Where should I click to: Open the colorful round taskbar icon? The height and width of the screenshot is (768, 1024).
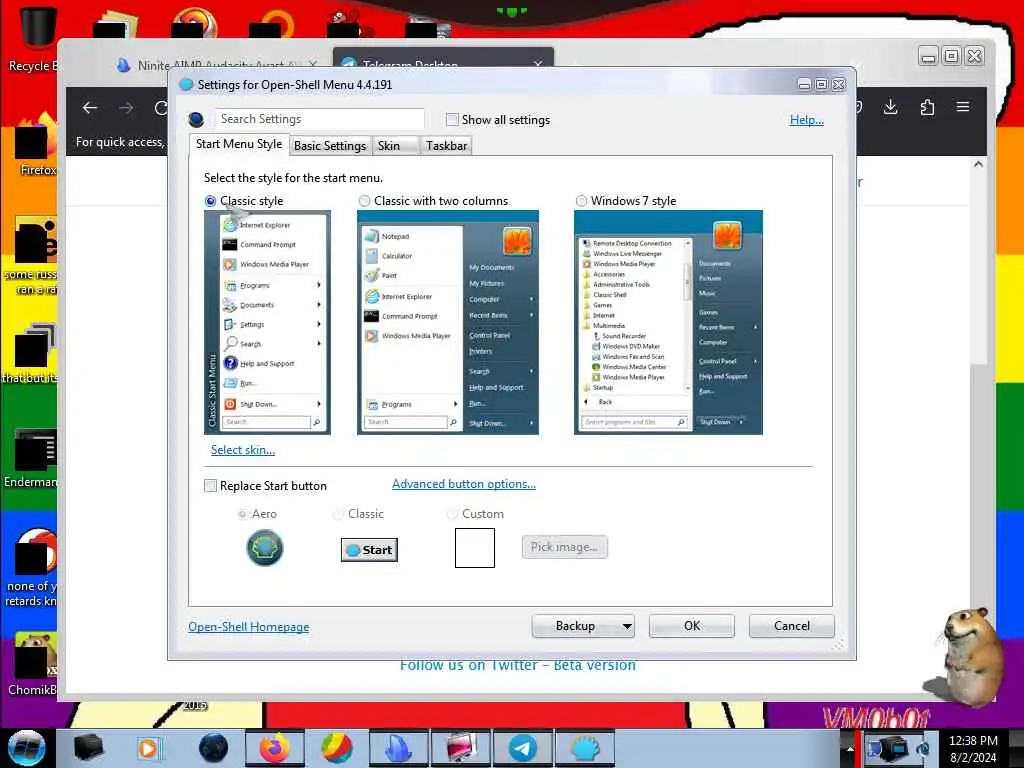(x=337, y=748)
